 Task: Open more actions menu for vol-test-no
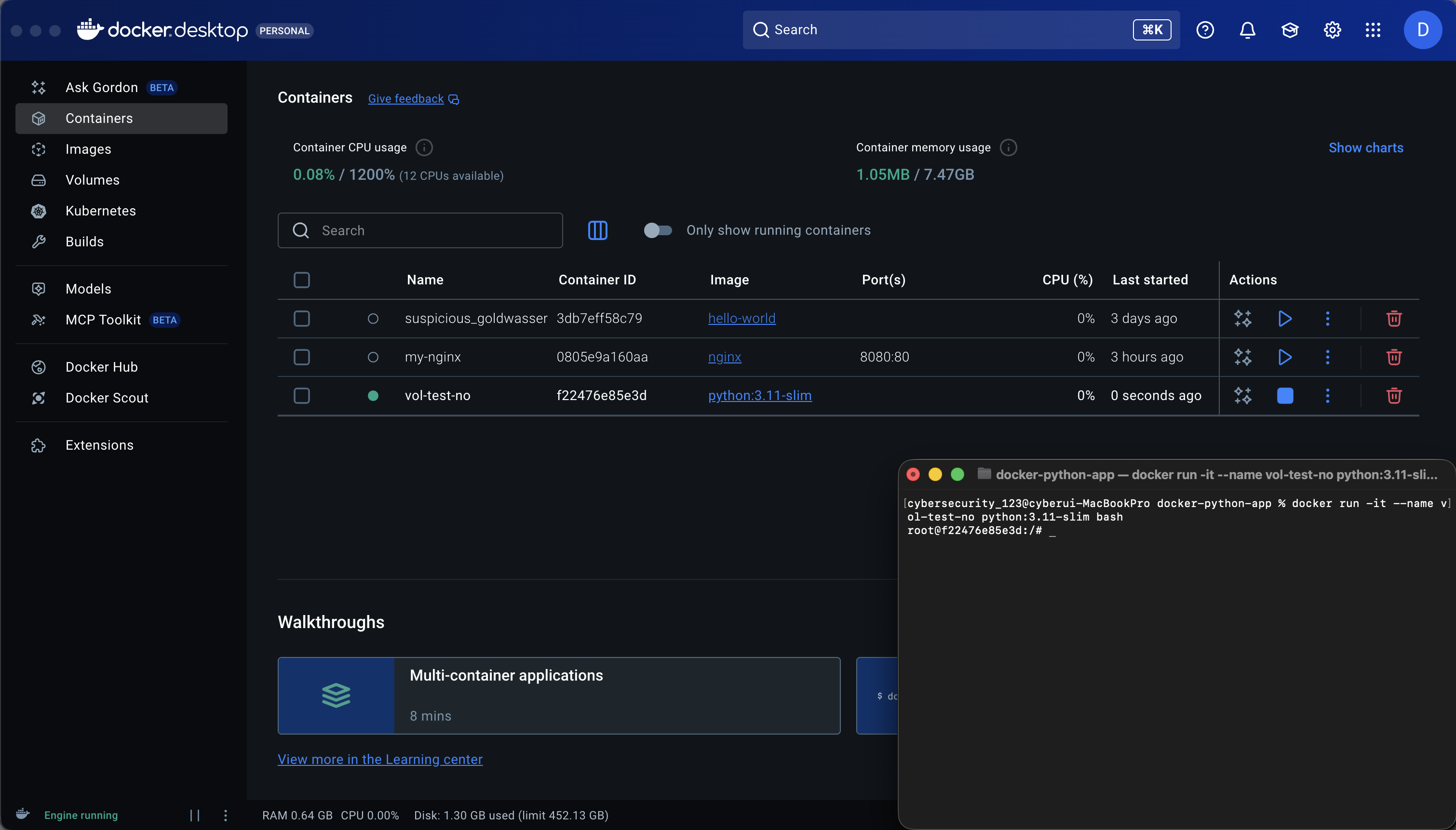(x=1327, y=396)
